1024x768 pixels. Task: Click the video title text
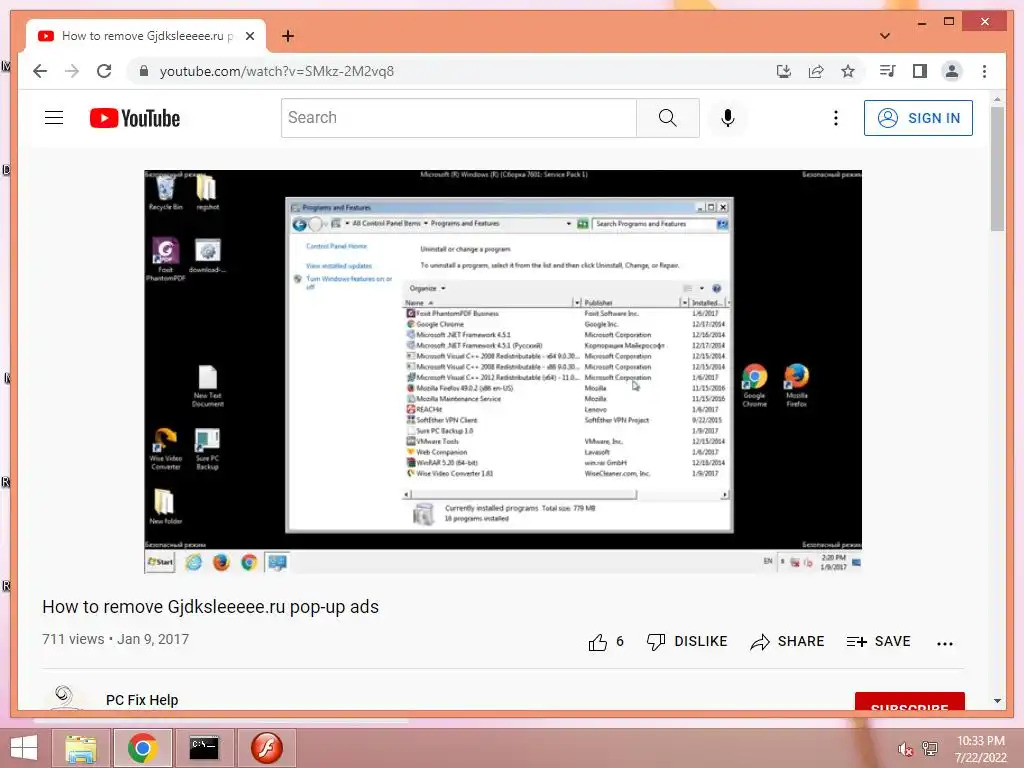point(210,607)
